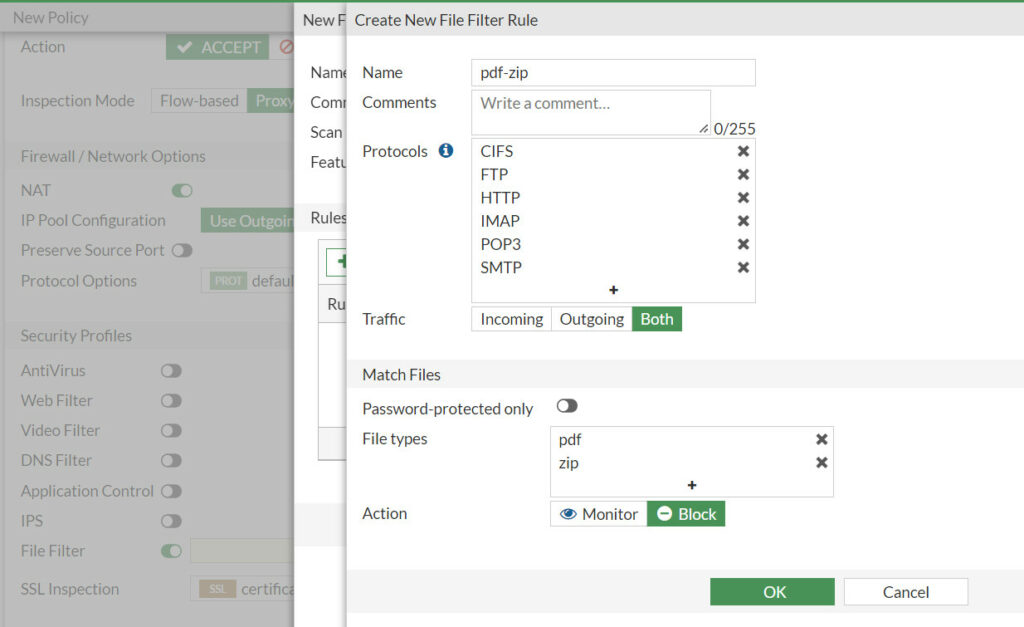
Task: Enable the AntiVirus security profile
Action: pyautogui.click(x=170, y=370)
